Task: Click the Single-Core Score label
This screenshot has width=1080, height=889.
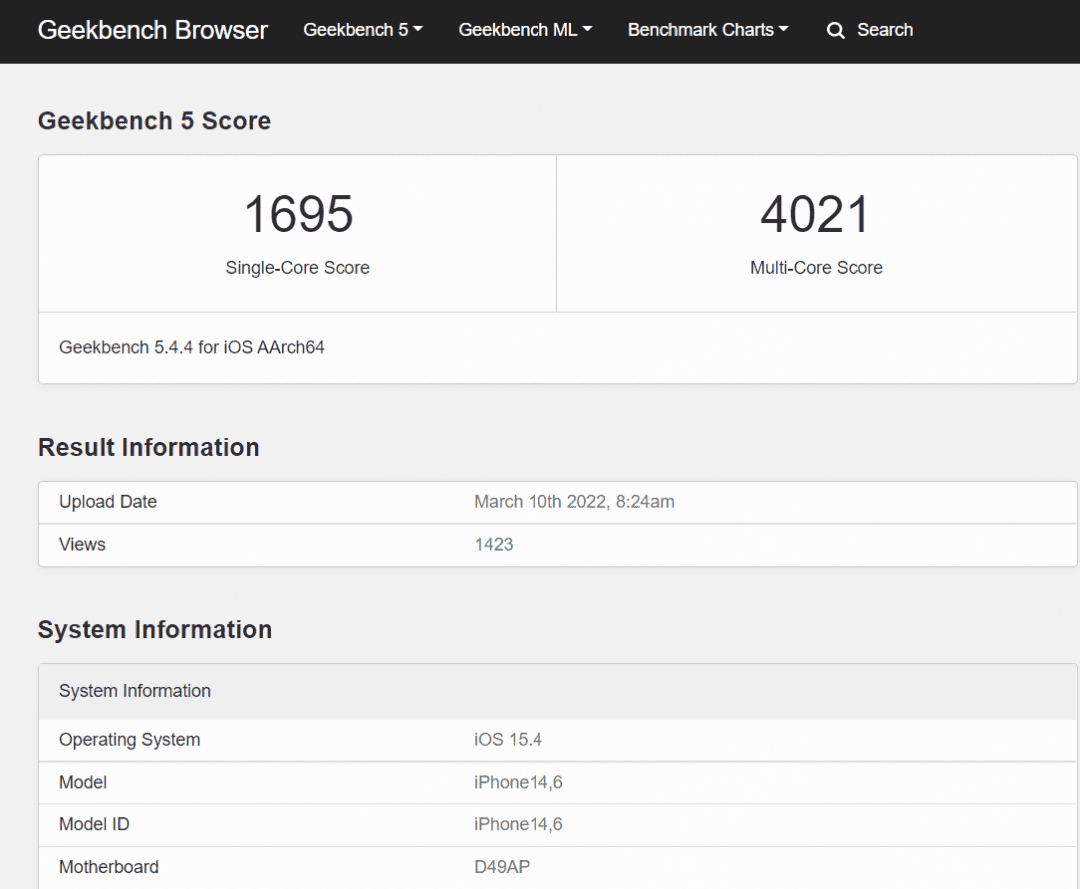Action: 298,268
